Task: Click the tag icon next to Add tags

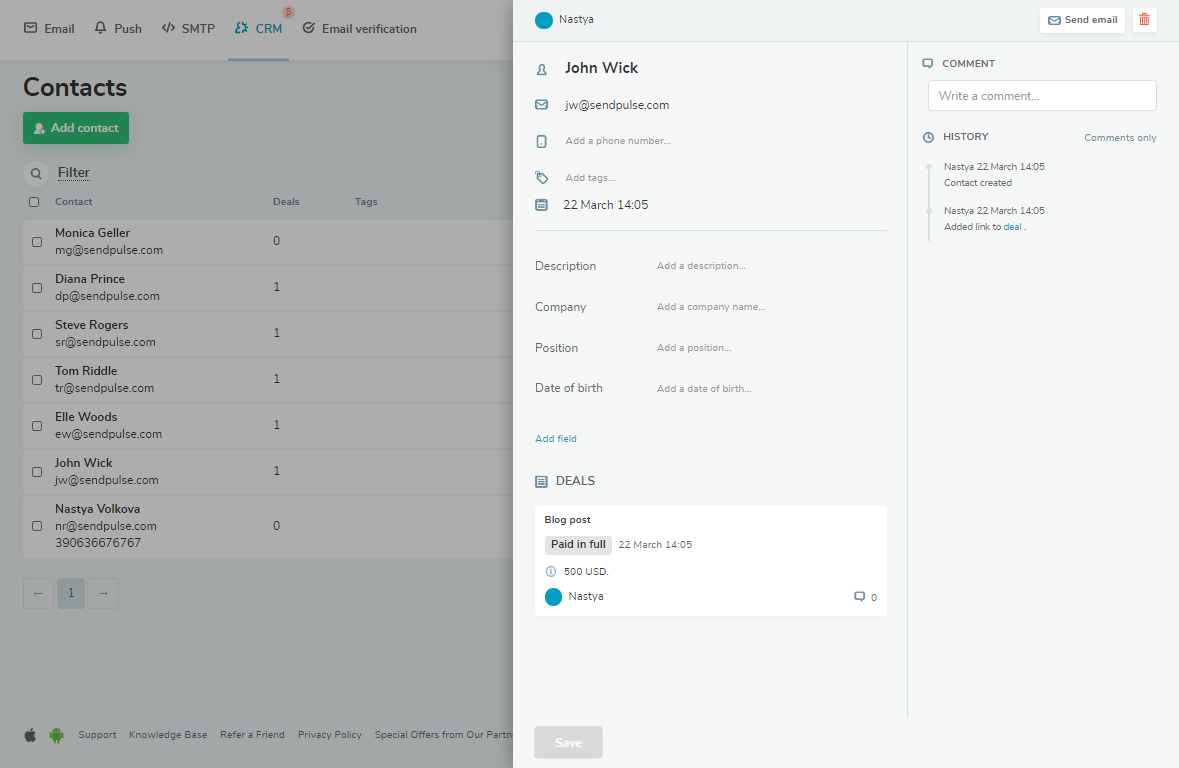Action: tap(541, 178)
